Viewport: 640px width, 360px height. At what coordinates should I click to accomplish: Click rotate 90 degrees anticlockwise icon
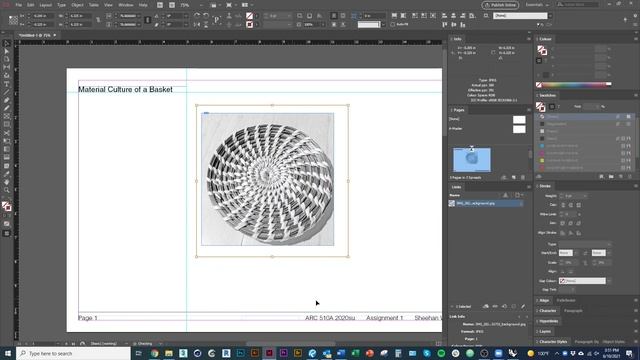[206, 16]
